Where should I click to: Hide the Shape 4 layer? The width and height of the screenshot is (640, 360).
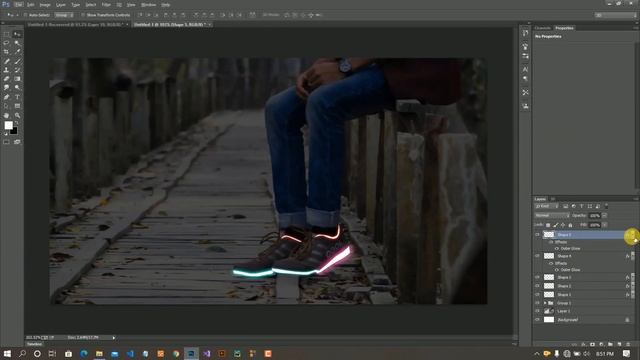(x=537, y=256)
